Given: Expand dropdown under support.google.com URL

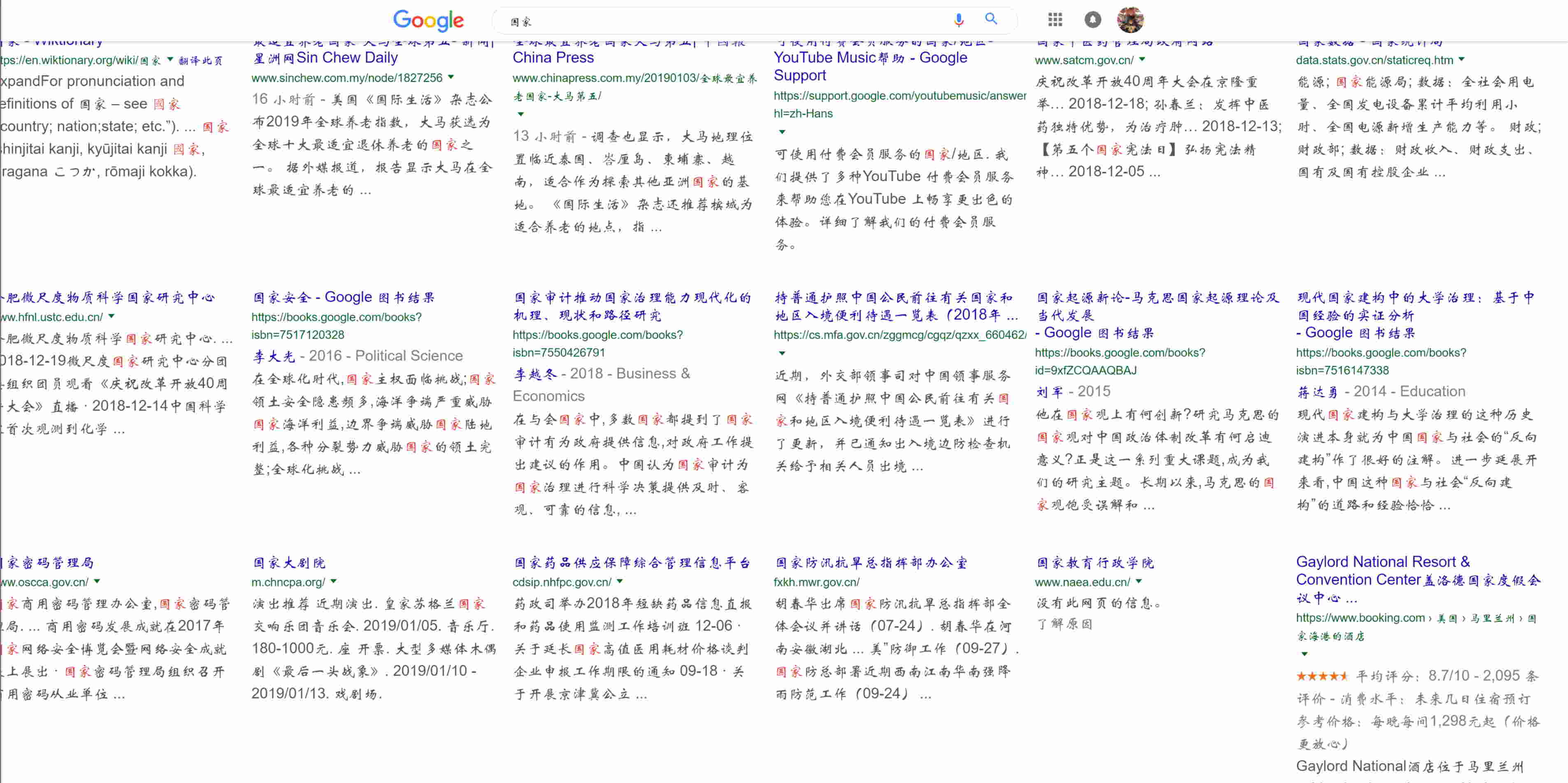Looking at the screenshot, I should pos(782,132).
